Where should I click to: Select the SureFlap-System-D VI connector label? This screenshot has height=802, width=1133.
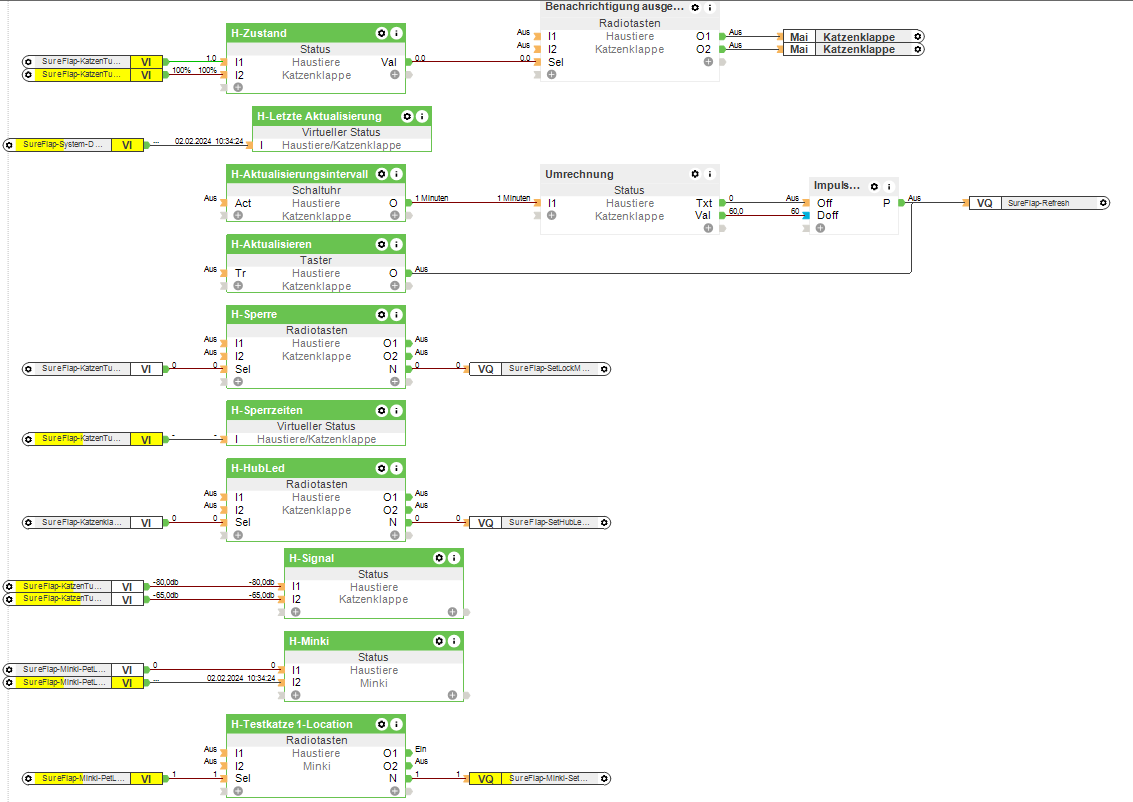pos(63,145)
